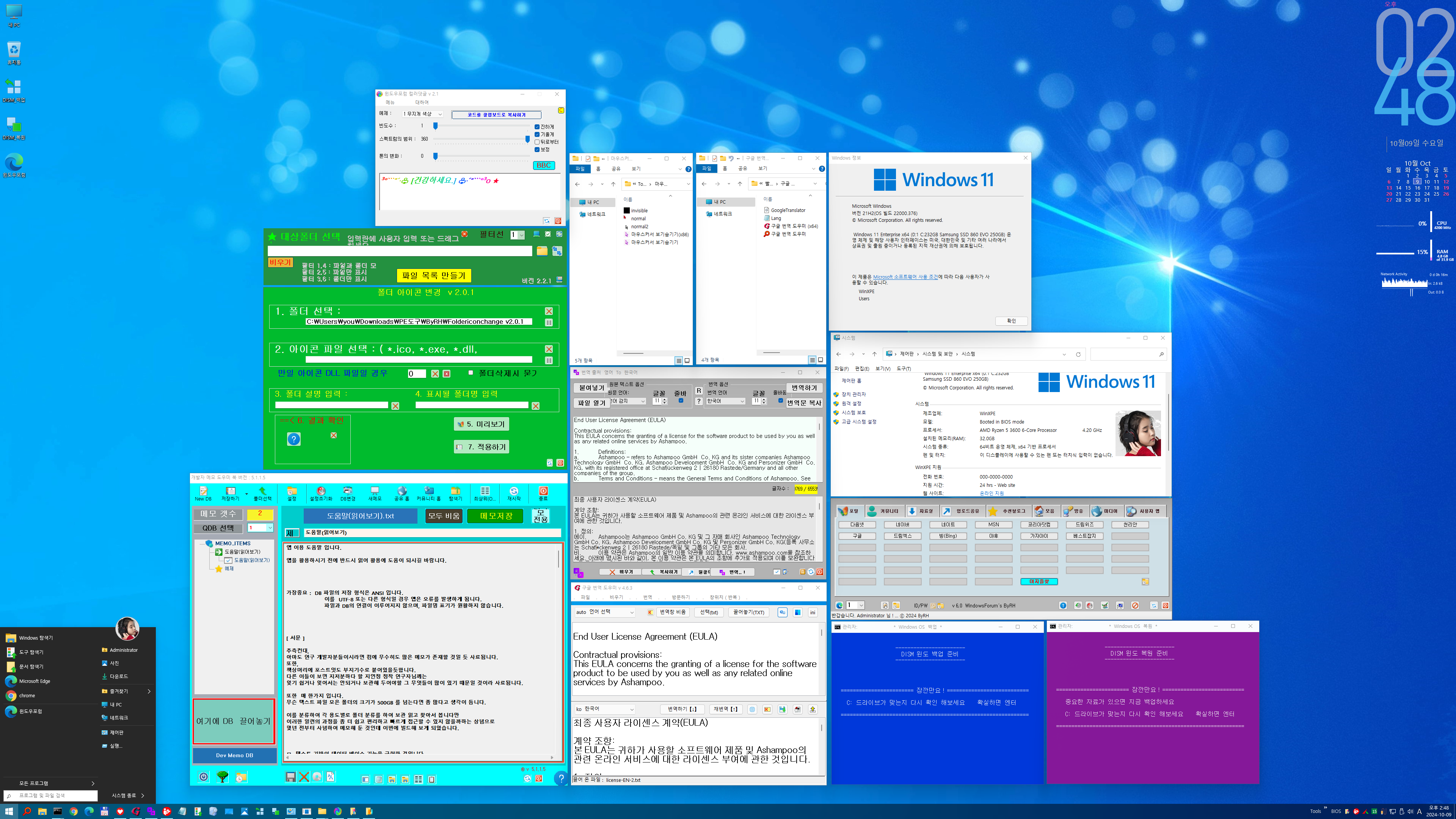The height and width of the screenshot is (819, 1456).
Task: Click 코드를 클립보드로 복사하기 button
Action: [496, 115]
